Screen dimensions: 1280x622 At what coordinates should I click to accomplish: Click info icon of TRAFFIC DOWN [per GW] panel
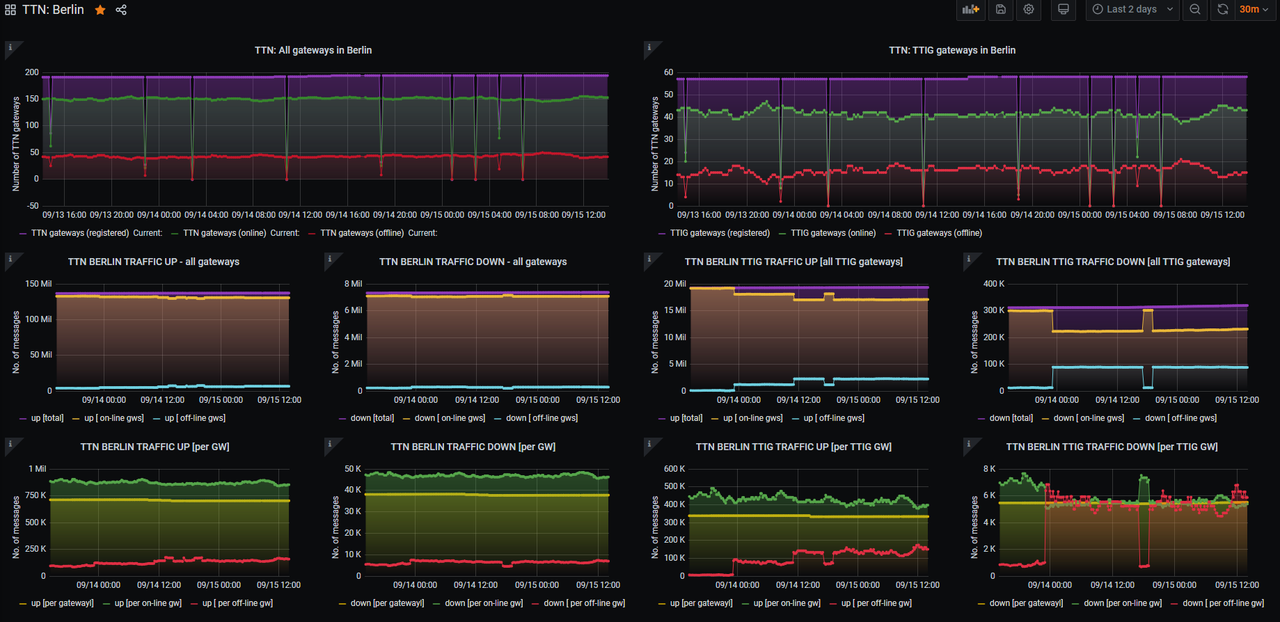pyautogui.click(x=329, y=443)
